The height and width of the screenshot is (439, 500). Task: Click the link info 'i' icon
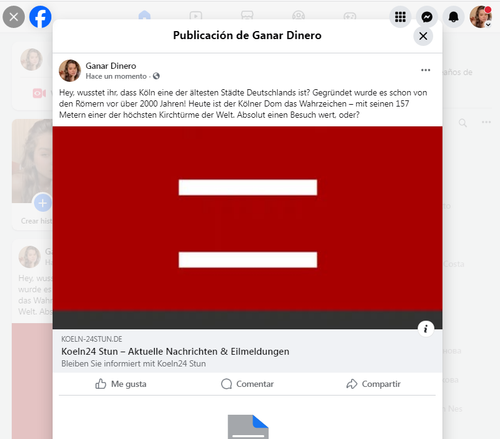point(426,329)
